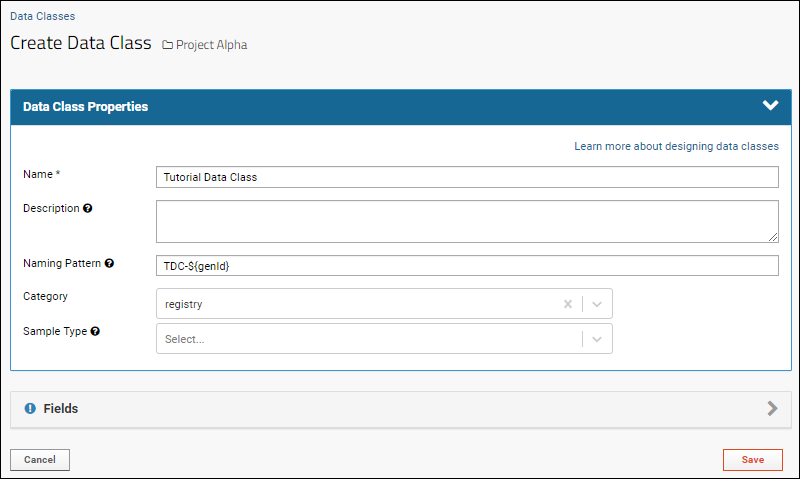Viewport: 800px width, 479px height.
Task: Click the Description textarea resize handle
Action: click(773, 237)
